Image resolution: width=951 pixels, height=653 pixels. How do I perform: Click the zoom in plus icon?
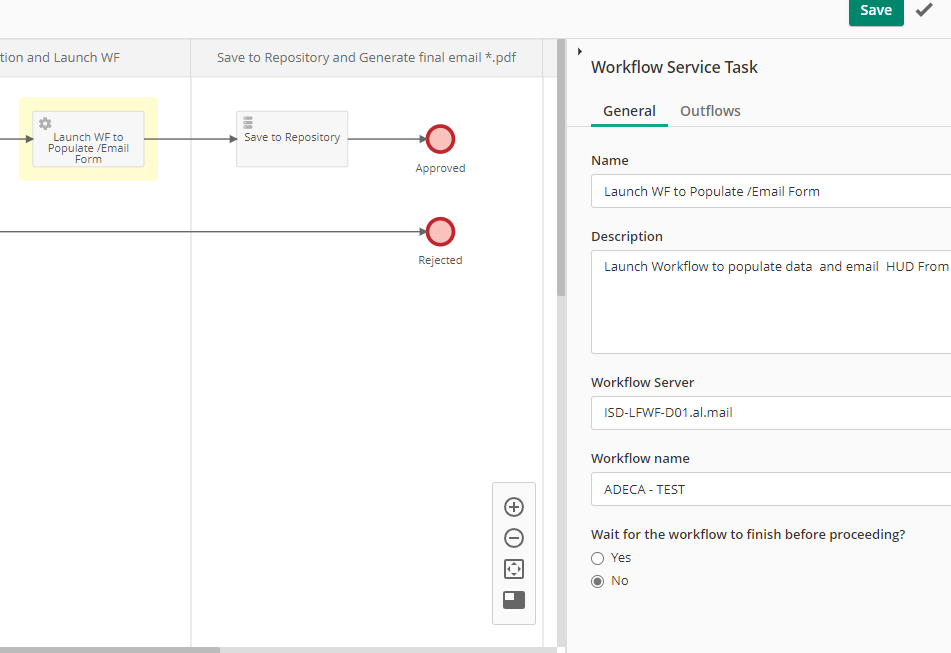pyautogui.click(x=514, y=507)
